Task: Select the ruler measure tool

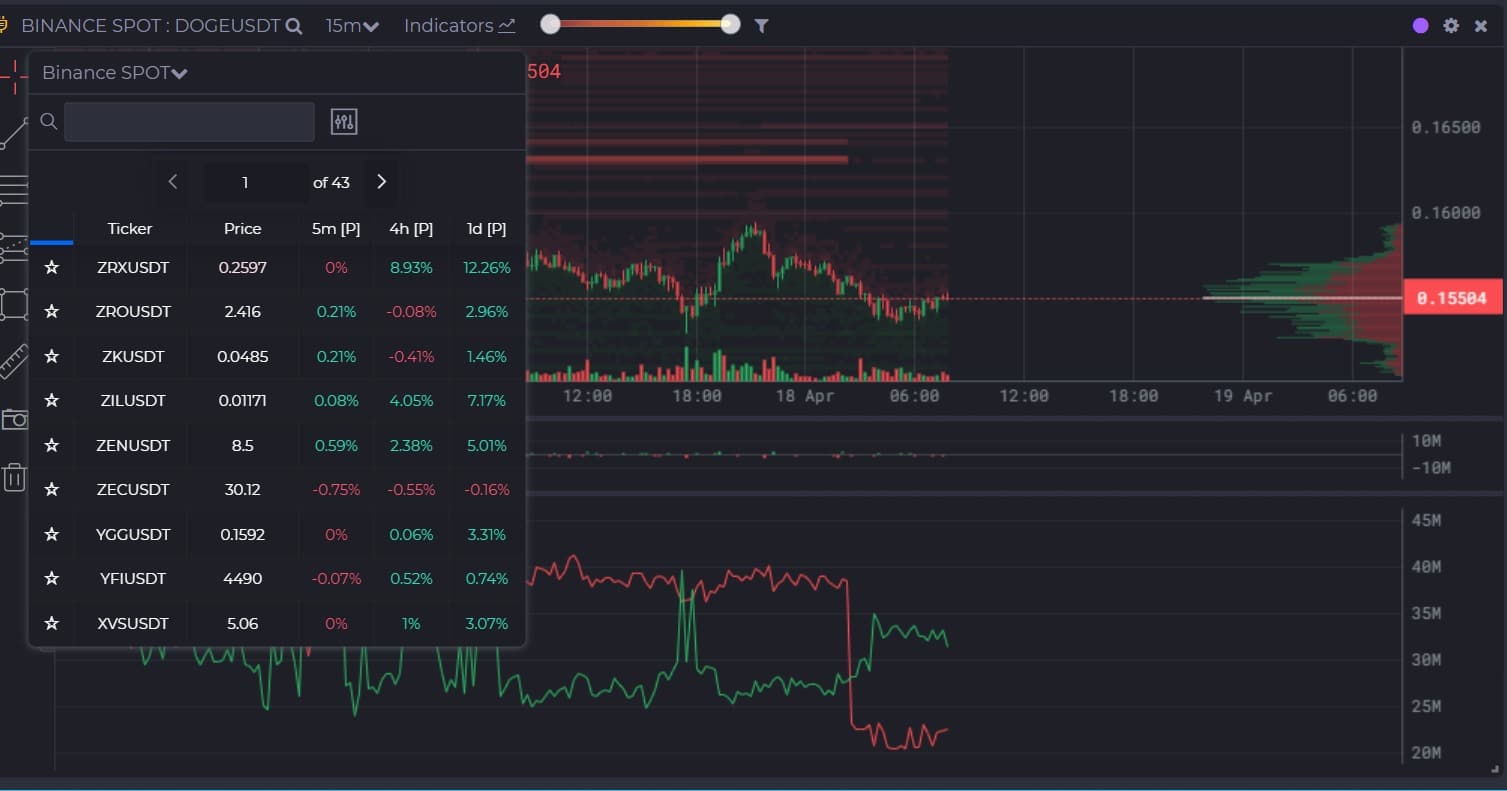Action: (14, 361)
